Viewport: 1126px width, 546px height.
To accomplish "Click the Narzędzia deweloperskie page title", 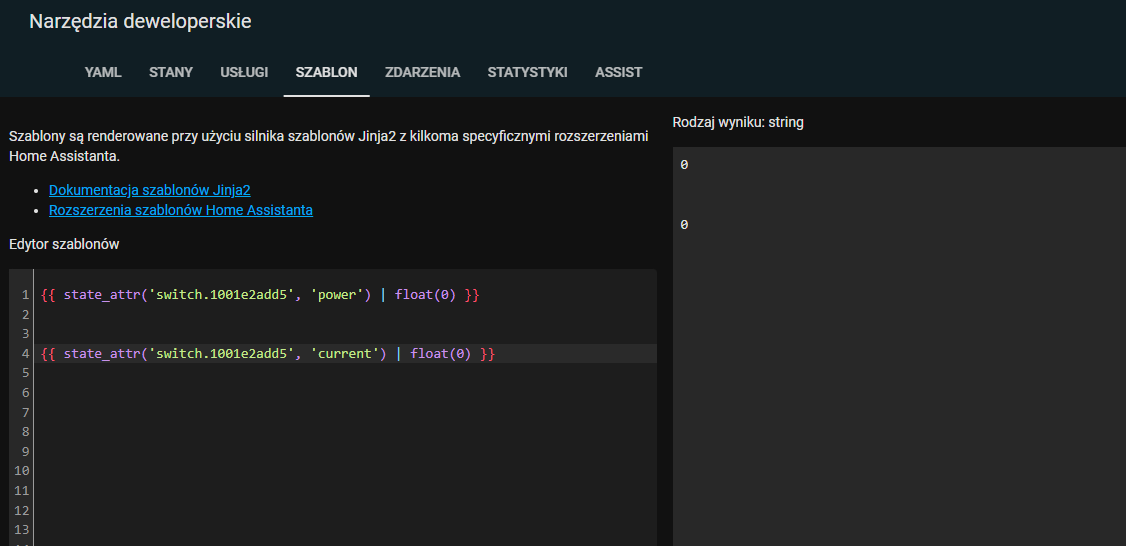I will point(140,21).
